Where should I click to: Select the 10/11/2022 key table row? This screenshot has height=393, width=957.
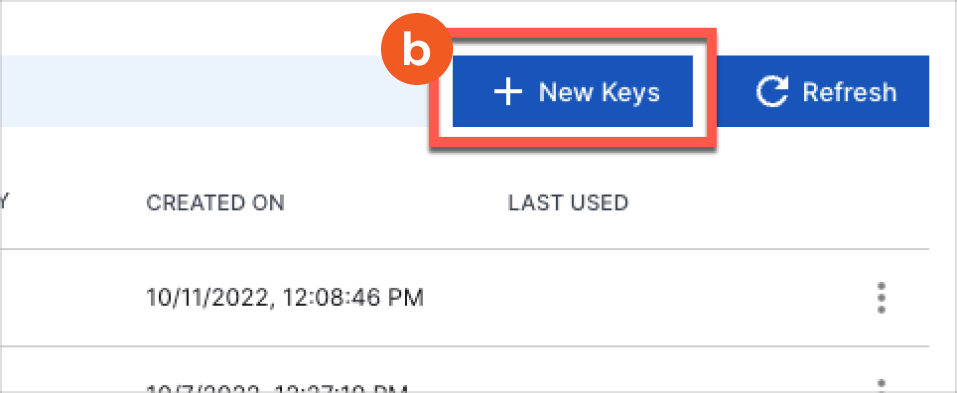click(x=464, y=298)
